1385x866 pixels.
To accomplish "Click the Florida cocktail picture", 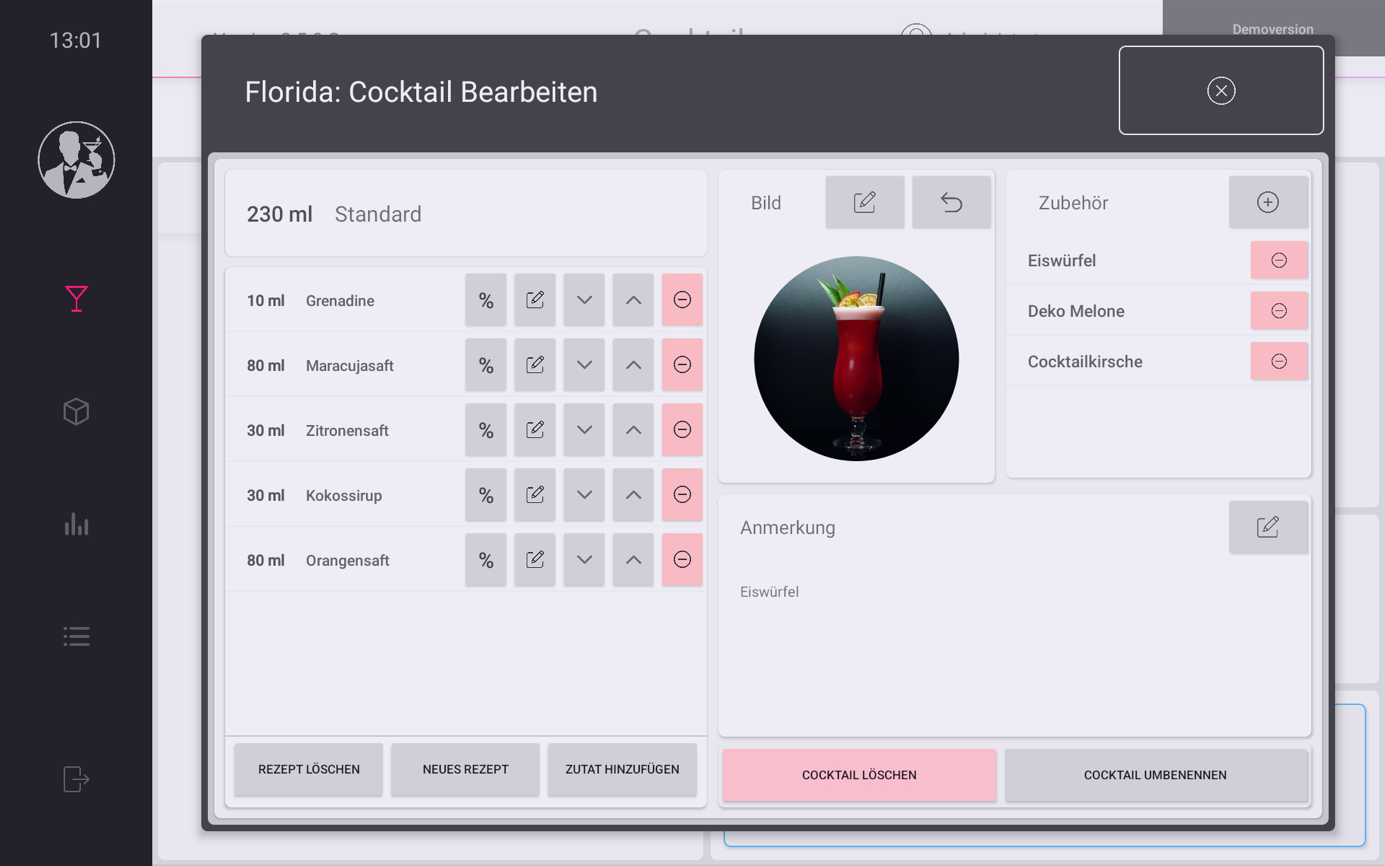I will (856, 359).
